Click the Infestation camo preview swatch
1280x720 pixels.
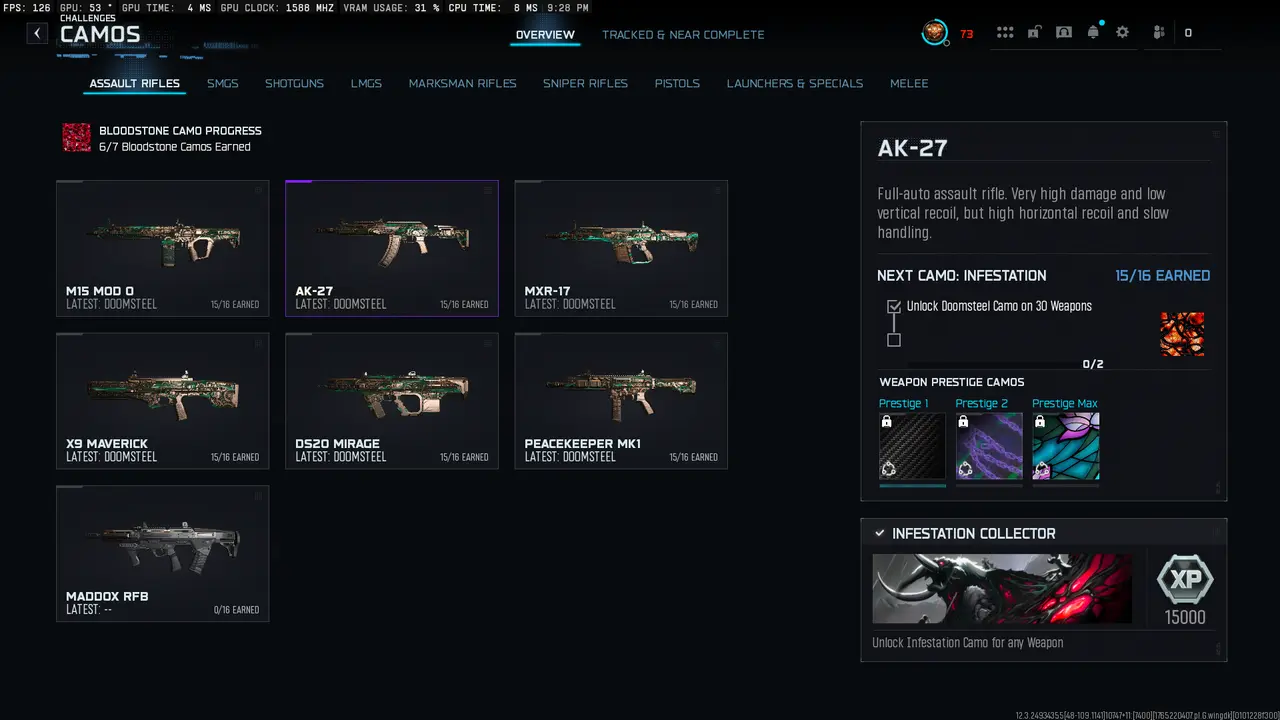pos(1182,334)
